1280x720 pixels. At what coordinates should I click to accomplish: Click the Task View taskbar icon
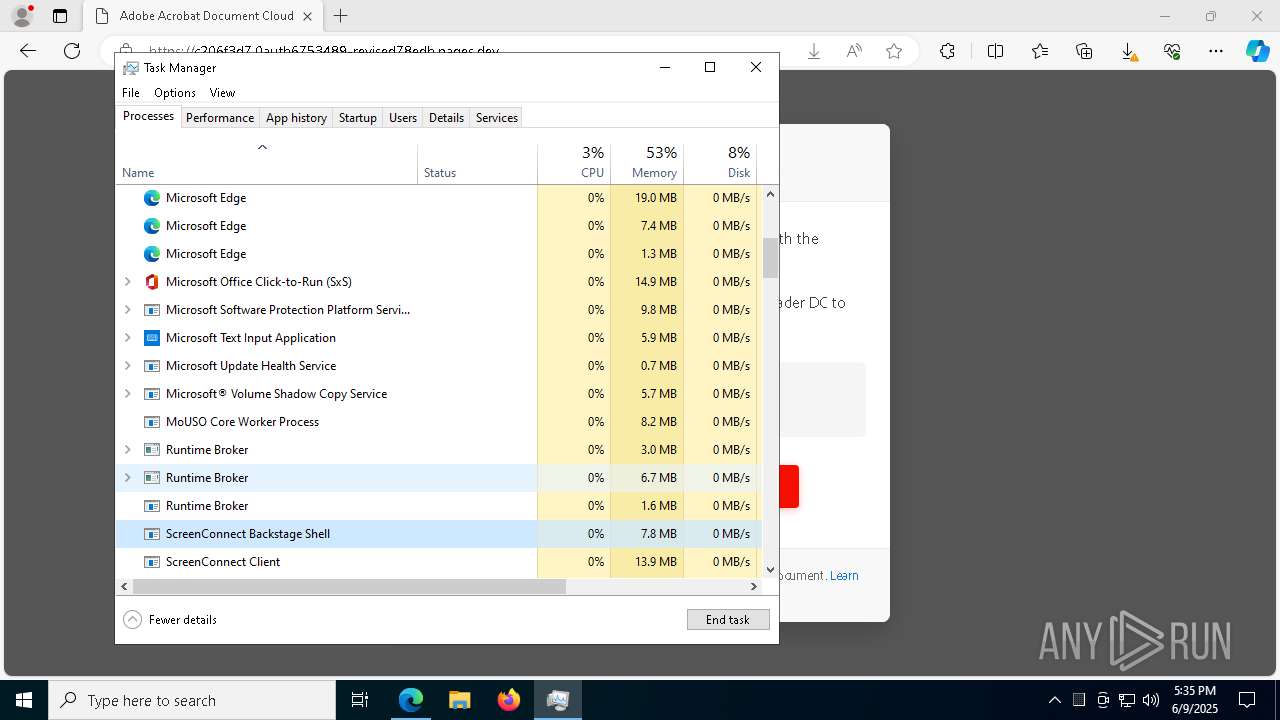tap(360, 700)
